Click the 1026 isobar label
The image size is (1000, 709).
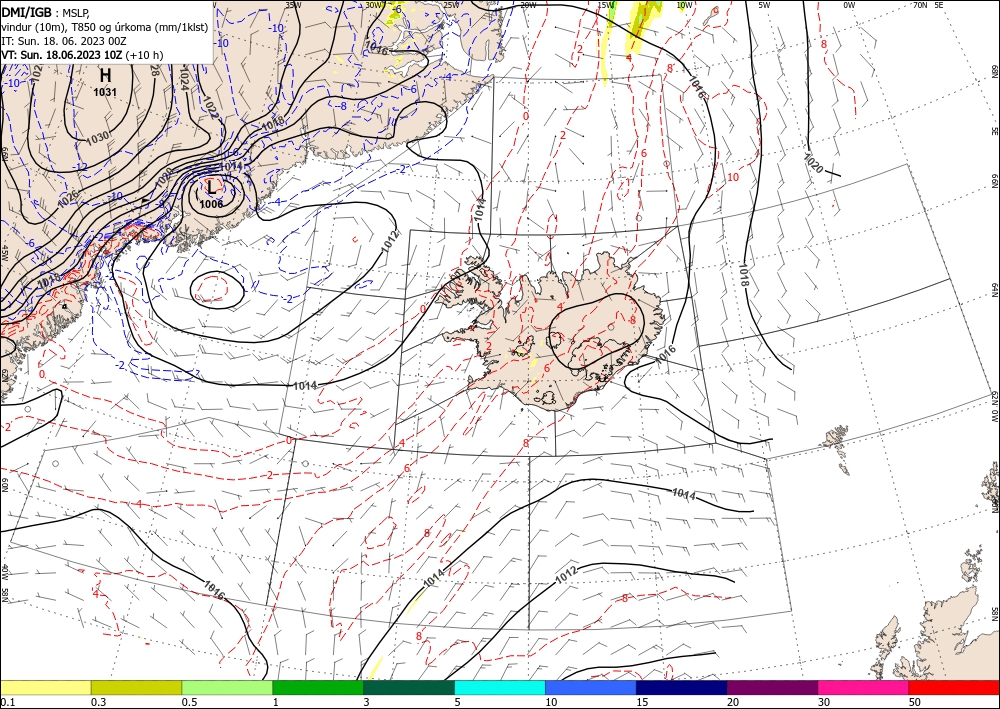67,199
